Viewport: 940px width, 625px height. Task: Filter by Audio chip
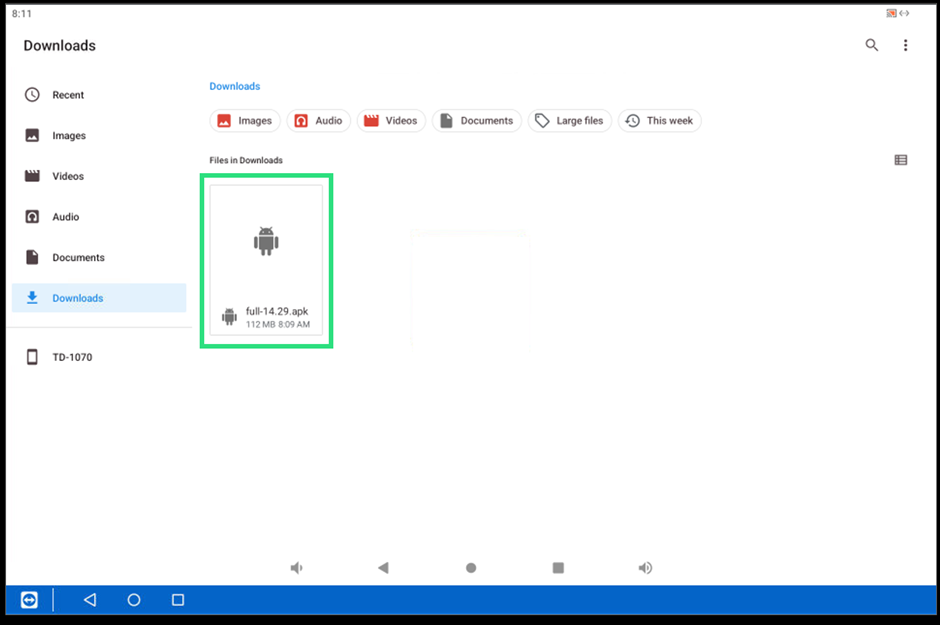tap(318, 120)
